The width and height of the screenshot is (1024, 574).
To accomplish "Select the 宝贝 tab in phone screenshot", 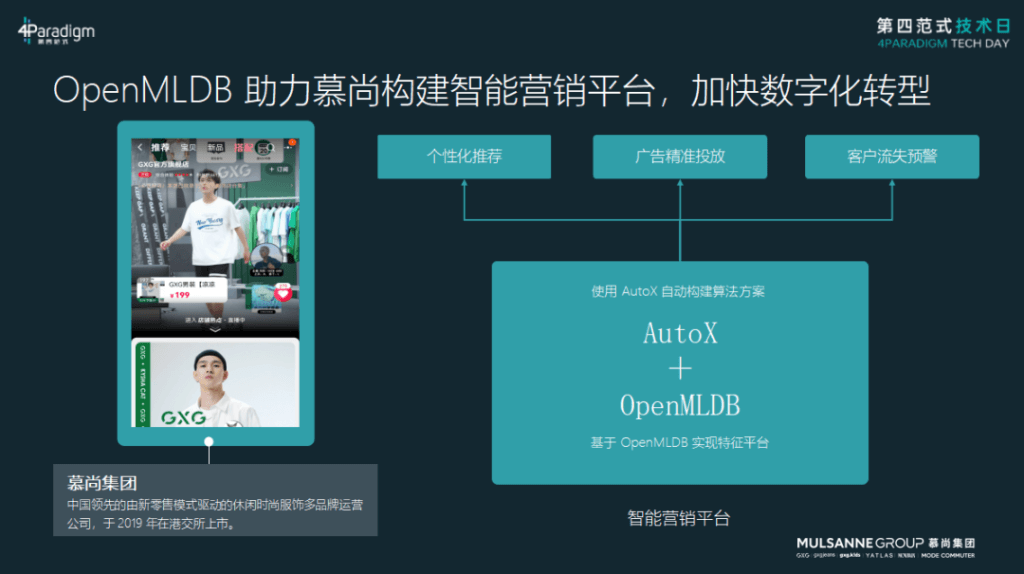I will pyautogui.click(x=188, y=148).
